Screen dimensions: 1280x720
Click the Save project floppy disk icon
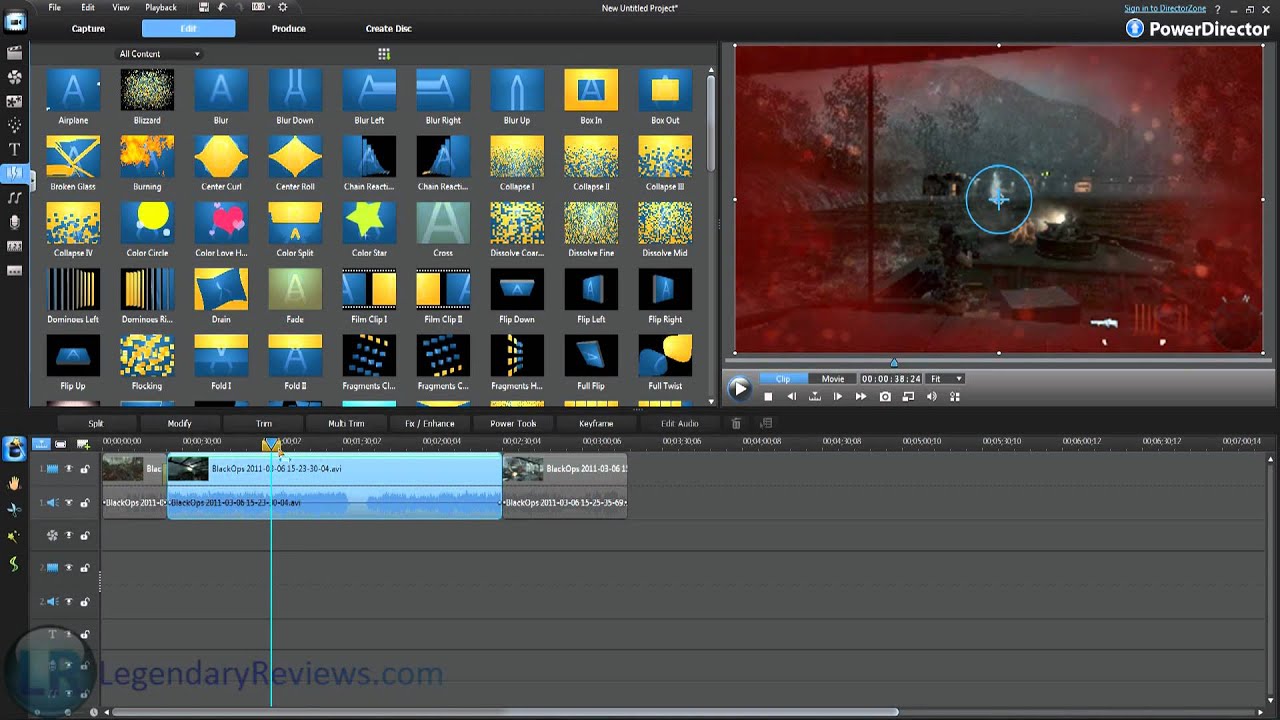click(x=204, y=7)
